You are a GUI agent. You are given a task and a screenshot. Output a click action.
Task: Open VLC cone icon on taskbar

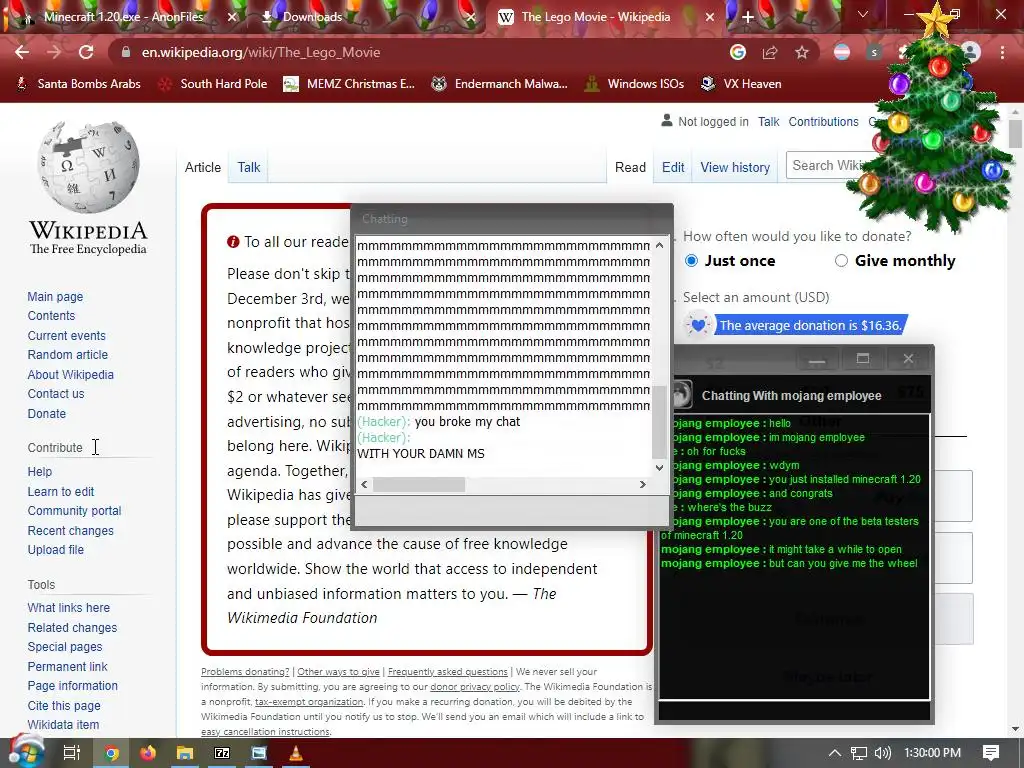[x=296, y=753]
